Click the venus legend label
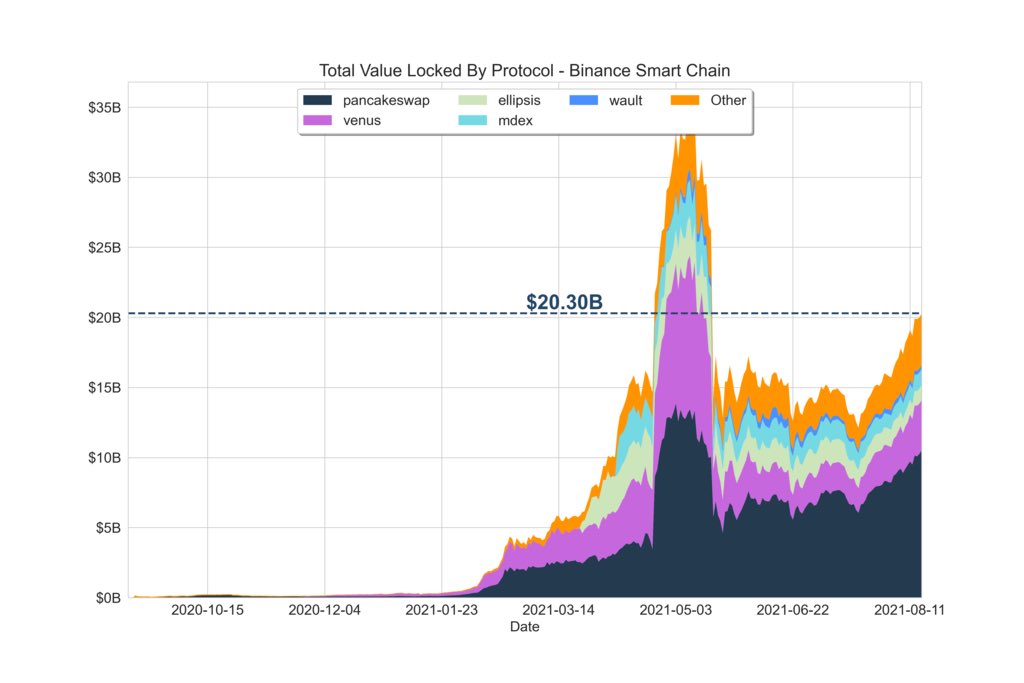This screenshot has width=1024, height=683. pyautogui.click(x=362, y=120)
